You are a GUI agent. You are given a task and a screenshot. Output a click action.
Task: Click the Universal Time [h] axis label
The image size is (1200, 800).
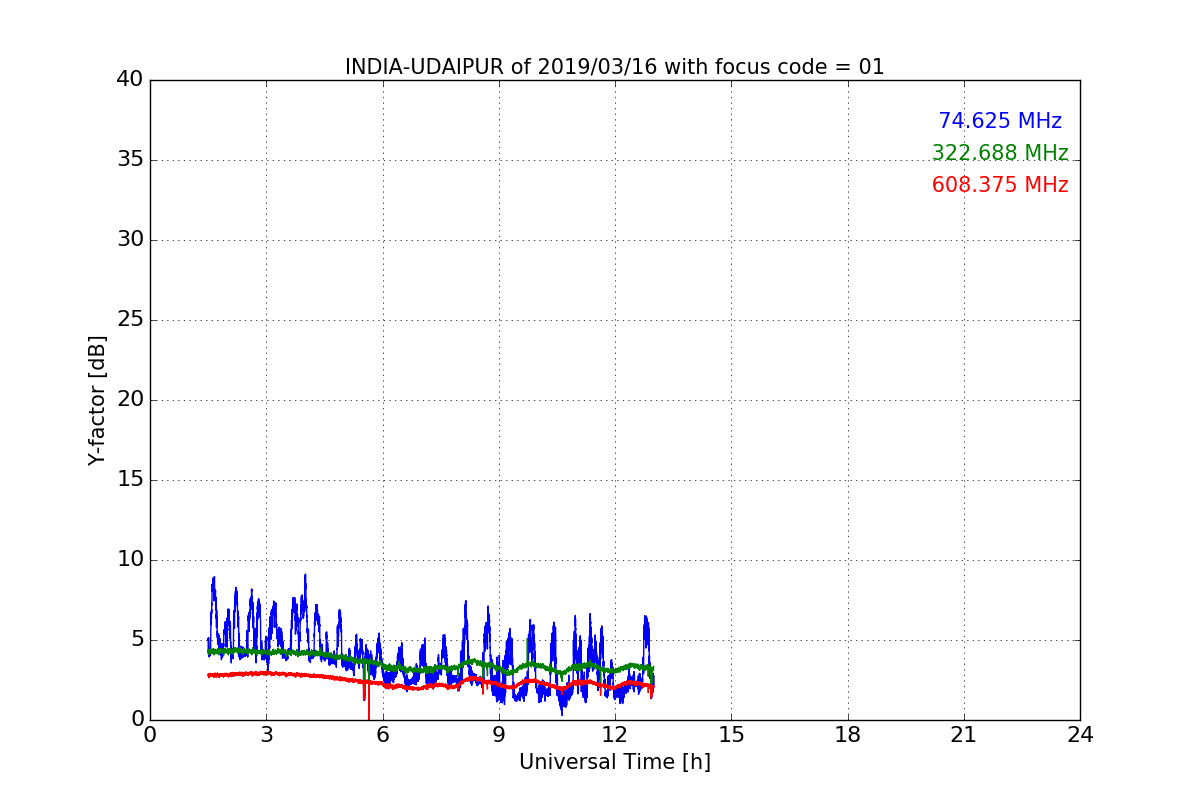[x=614, y=762]
